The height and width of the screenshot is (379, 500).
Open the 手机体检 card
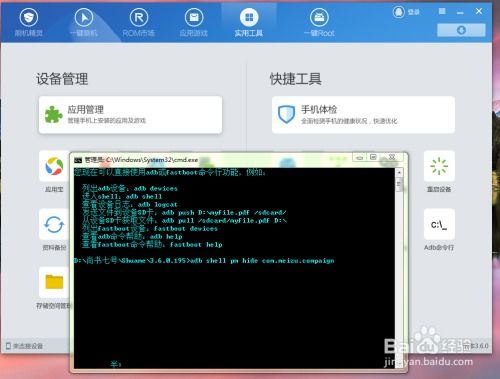coord(363,115)
